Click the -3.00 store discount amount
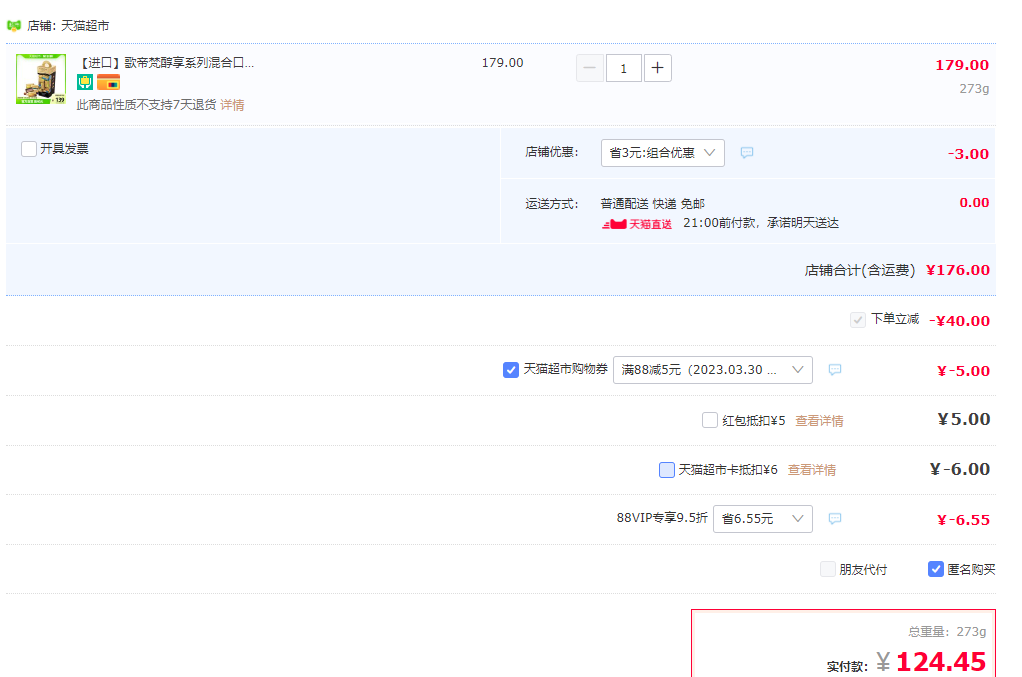Screen dimensions: 1022x677 coord(969,154)
